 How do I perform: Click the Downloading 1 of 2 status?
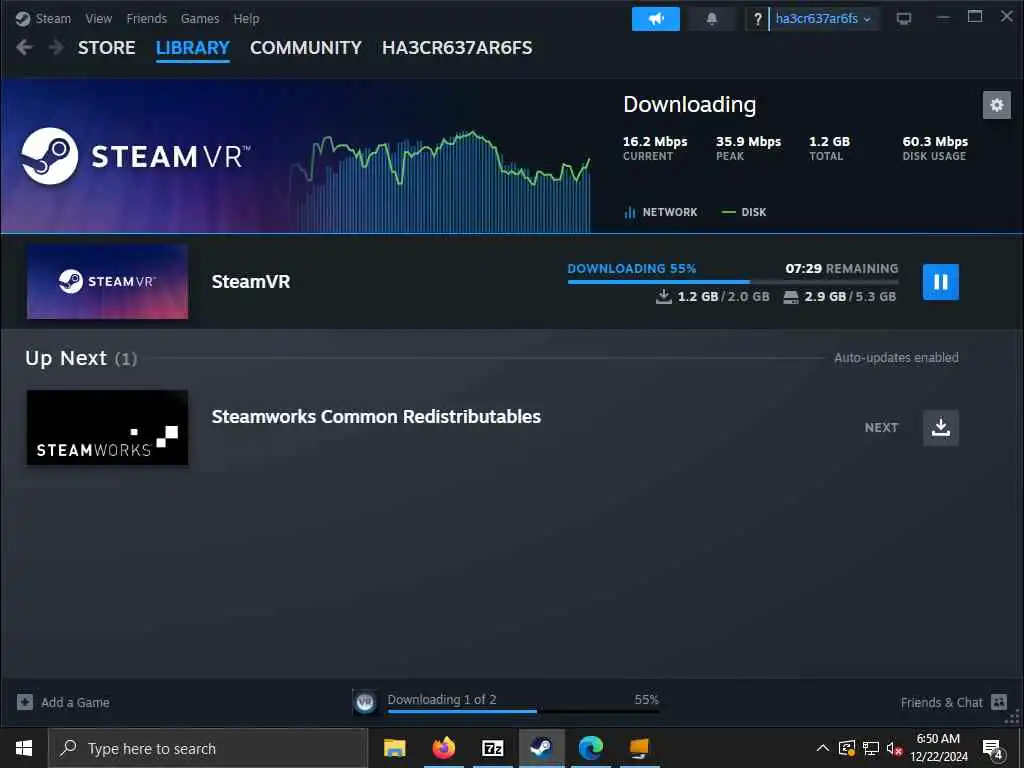click(x=442, y=699)
